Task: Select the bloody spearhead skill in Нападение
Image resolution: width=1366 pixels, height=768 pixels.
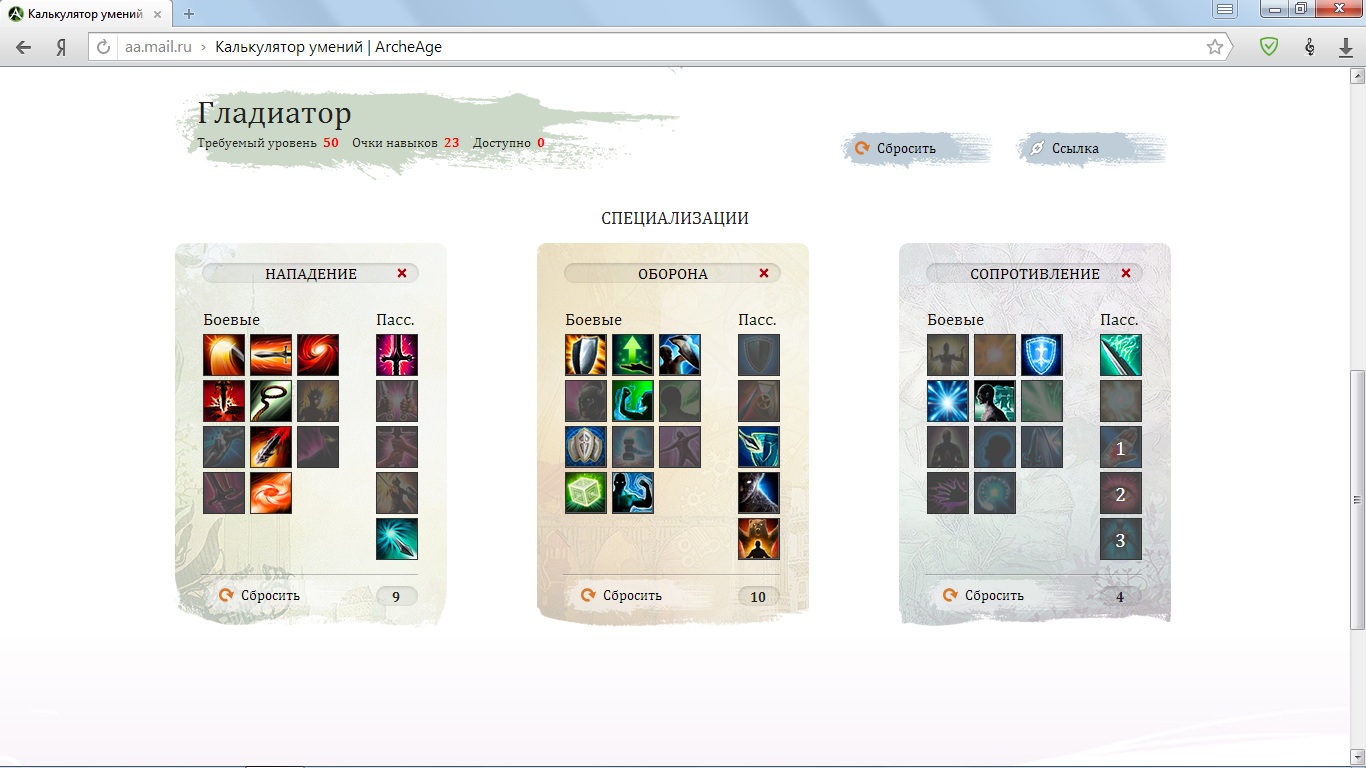Action: pos(271,447)
